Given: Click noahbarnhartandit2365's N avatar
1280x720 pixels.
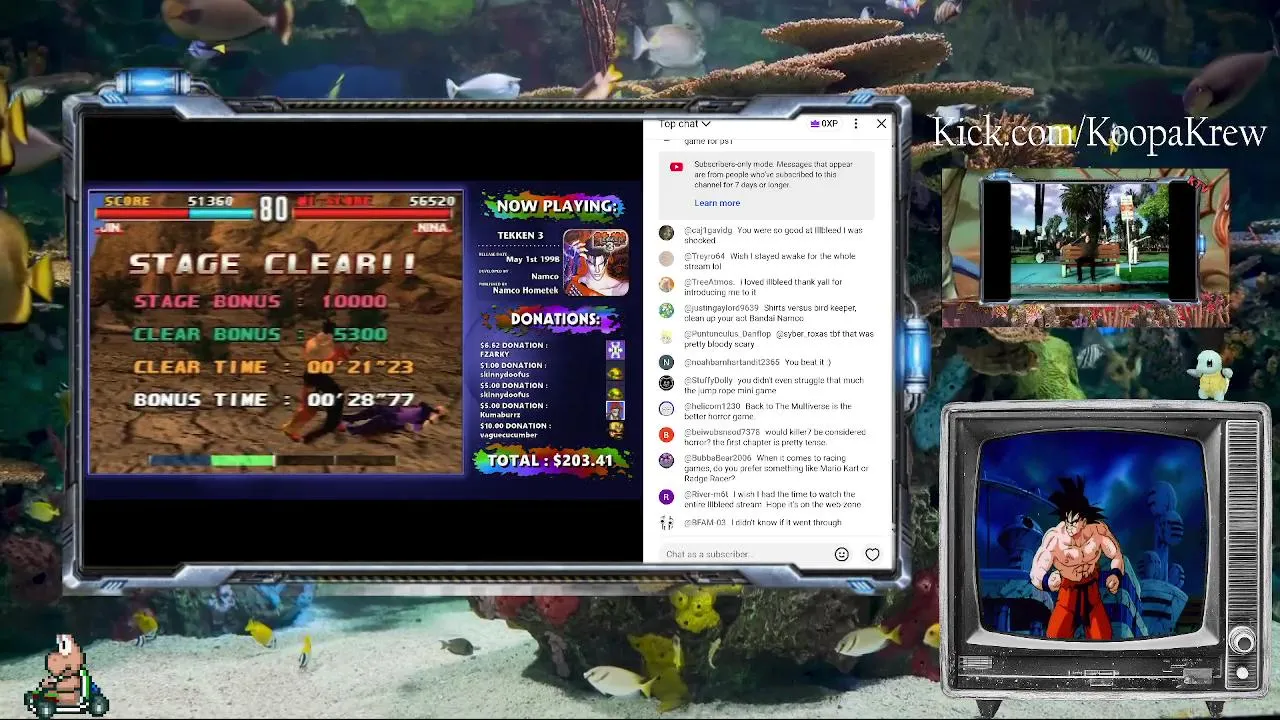Looking at the screenshot, I should point(666,362).
